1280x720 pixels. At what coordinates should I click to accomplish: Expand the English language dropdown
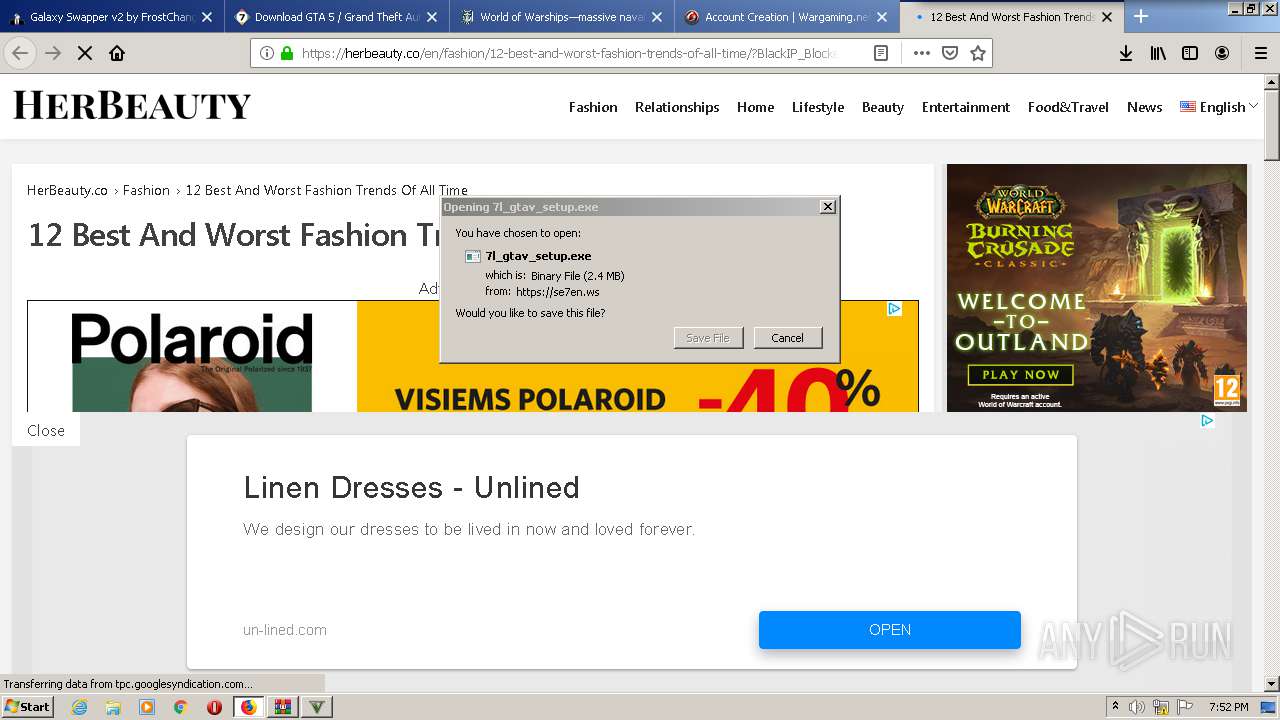[1218, 107]
